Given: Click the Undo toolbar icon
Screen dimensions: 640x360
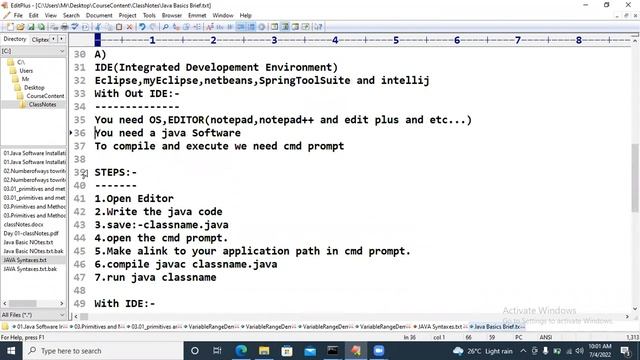Looking at the screenshot, I should 142,27.
